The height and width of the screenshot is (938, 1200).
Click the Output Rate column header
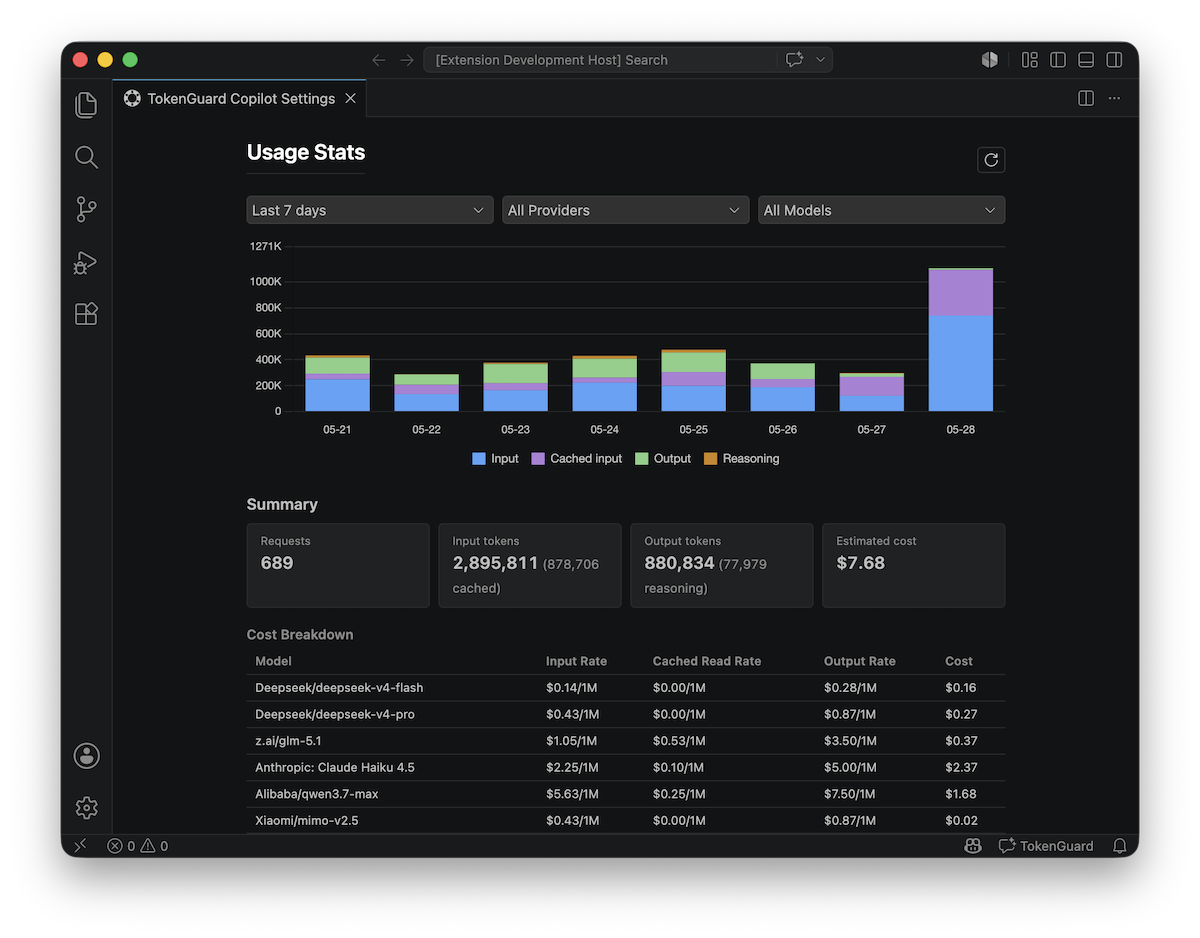pyautogui.click(x=860, y=661)
